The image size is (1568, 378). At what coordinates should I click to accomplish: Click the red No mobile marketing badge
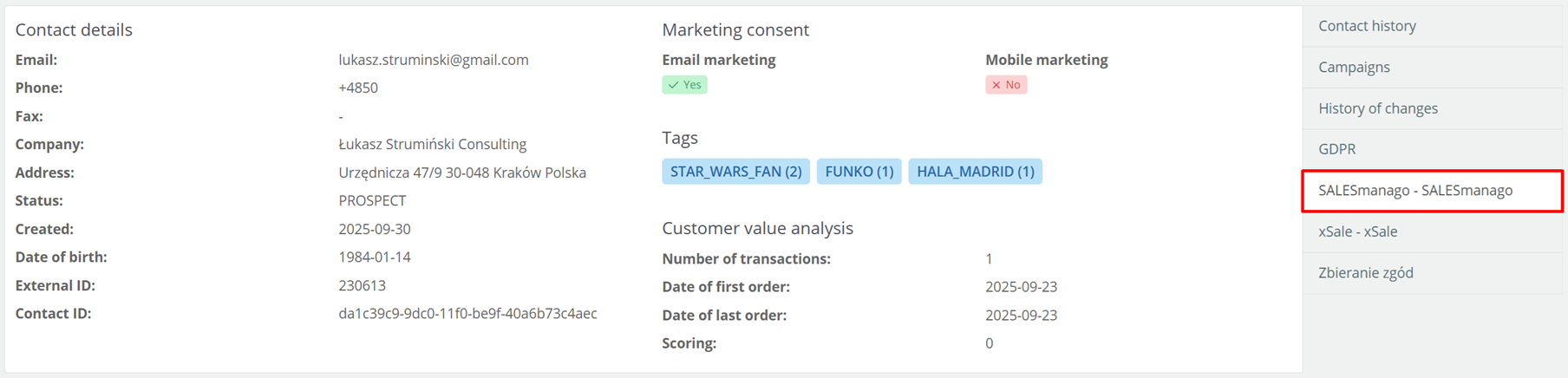[x=1006, y=85]
